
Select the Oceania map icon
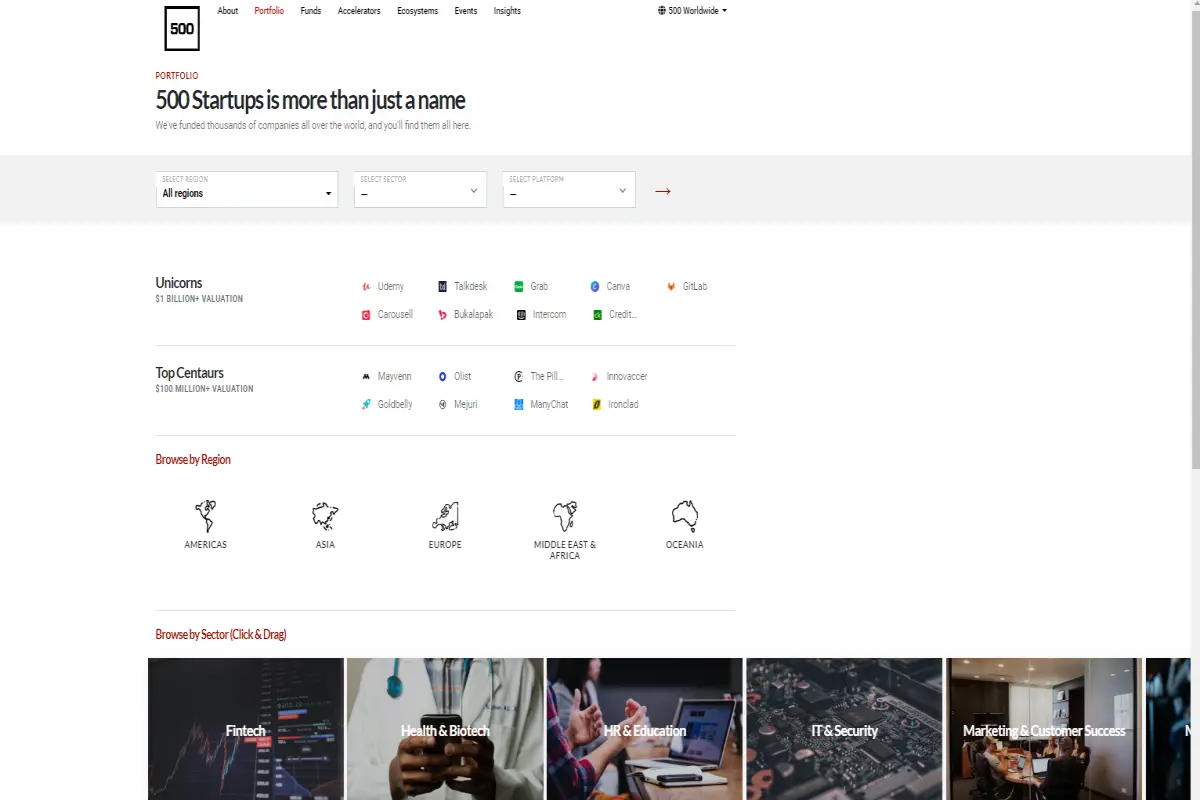point(685,516)
